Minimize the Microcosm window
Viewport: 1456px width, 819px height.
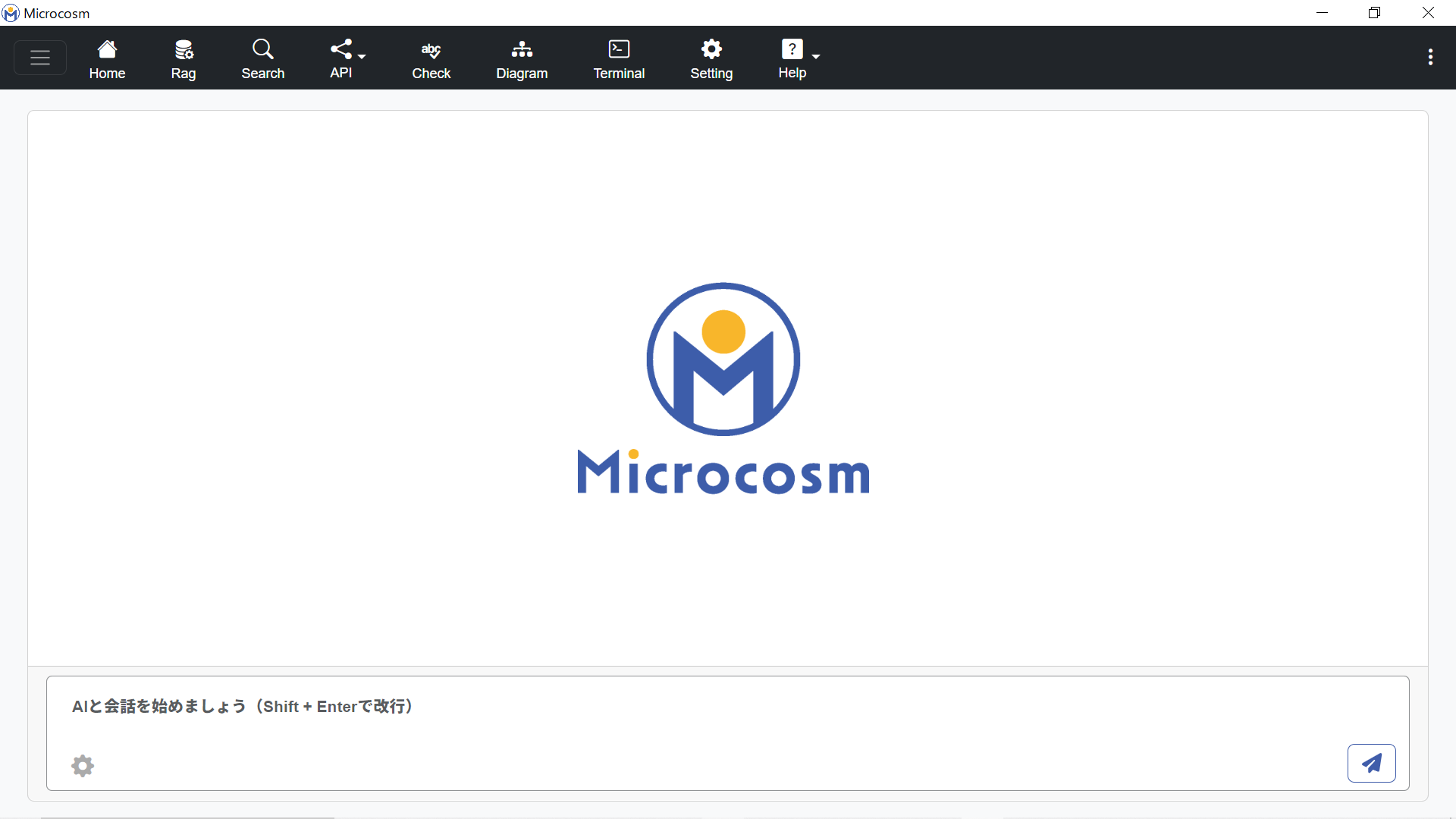(1323, 13)
